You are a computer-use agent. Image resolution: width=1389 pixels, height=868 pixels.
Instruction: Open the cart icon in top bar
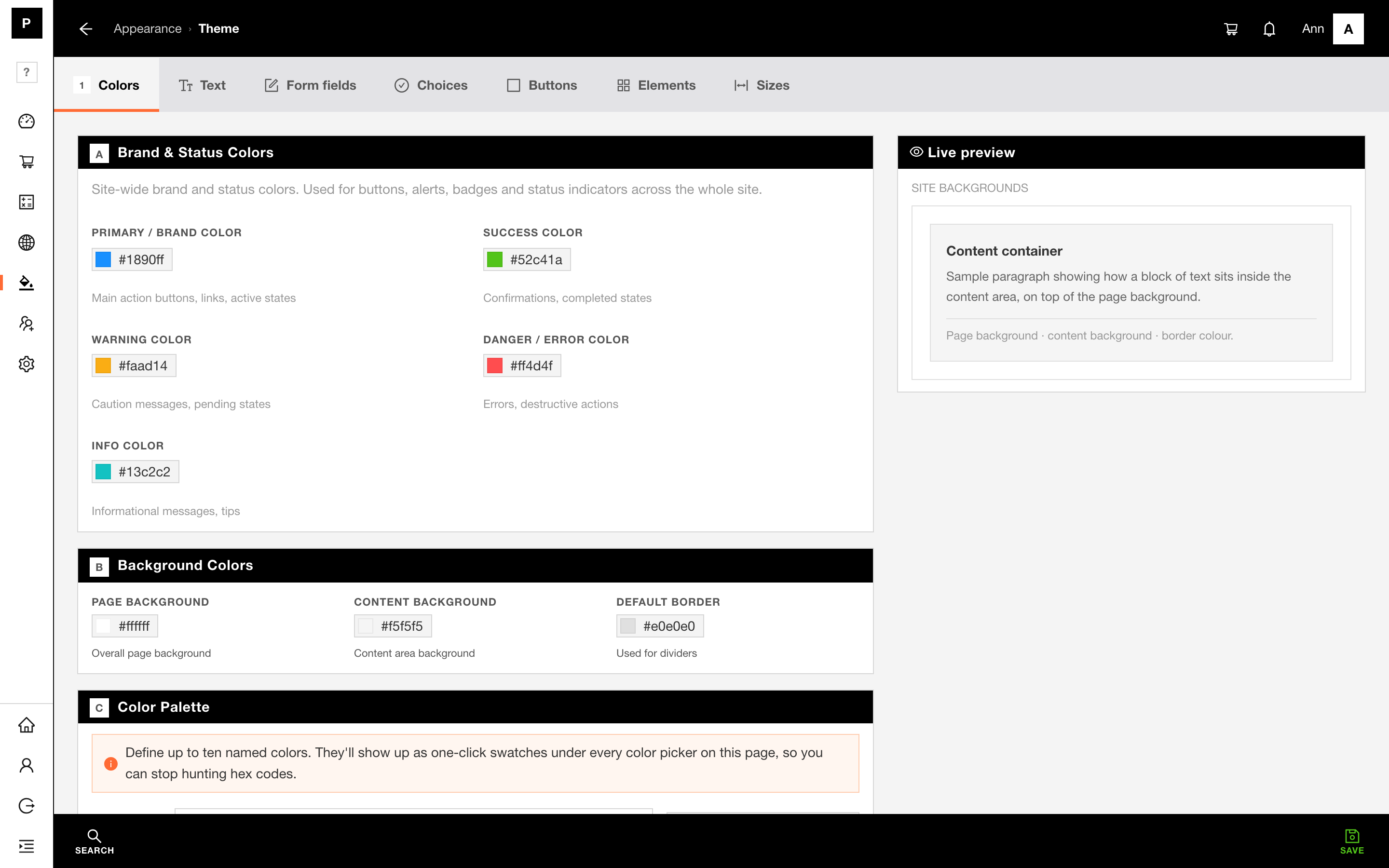pyautogui.click(x=1231, y=29)
